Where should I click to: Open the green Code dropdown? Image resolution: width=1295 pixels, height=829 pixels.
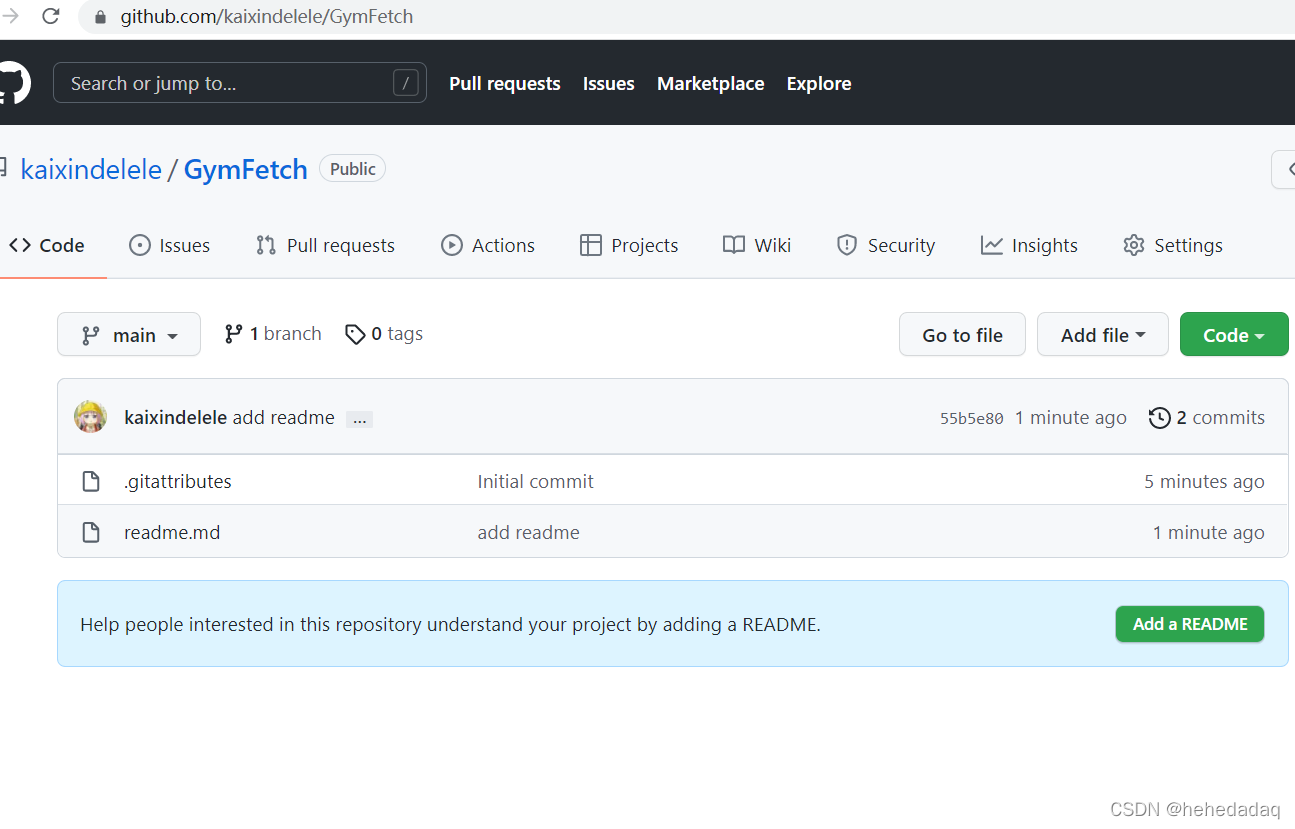(x=1234, y=334)
